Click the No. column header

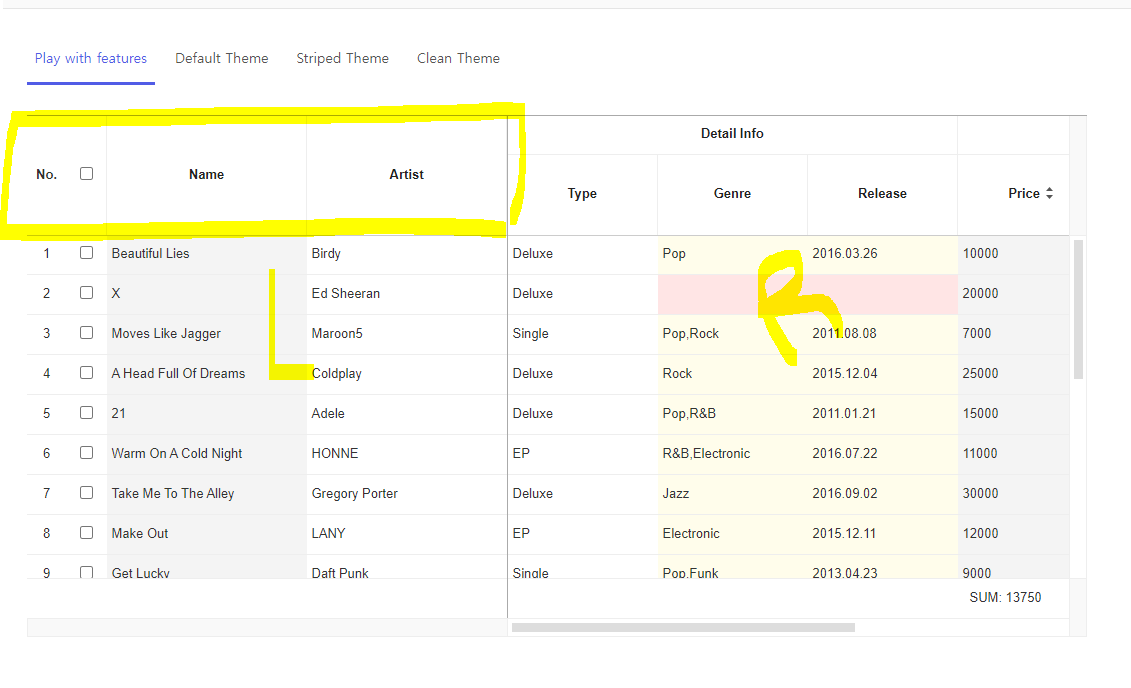[x=46, y=174]
